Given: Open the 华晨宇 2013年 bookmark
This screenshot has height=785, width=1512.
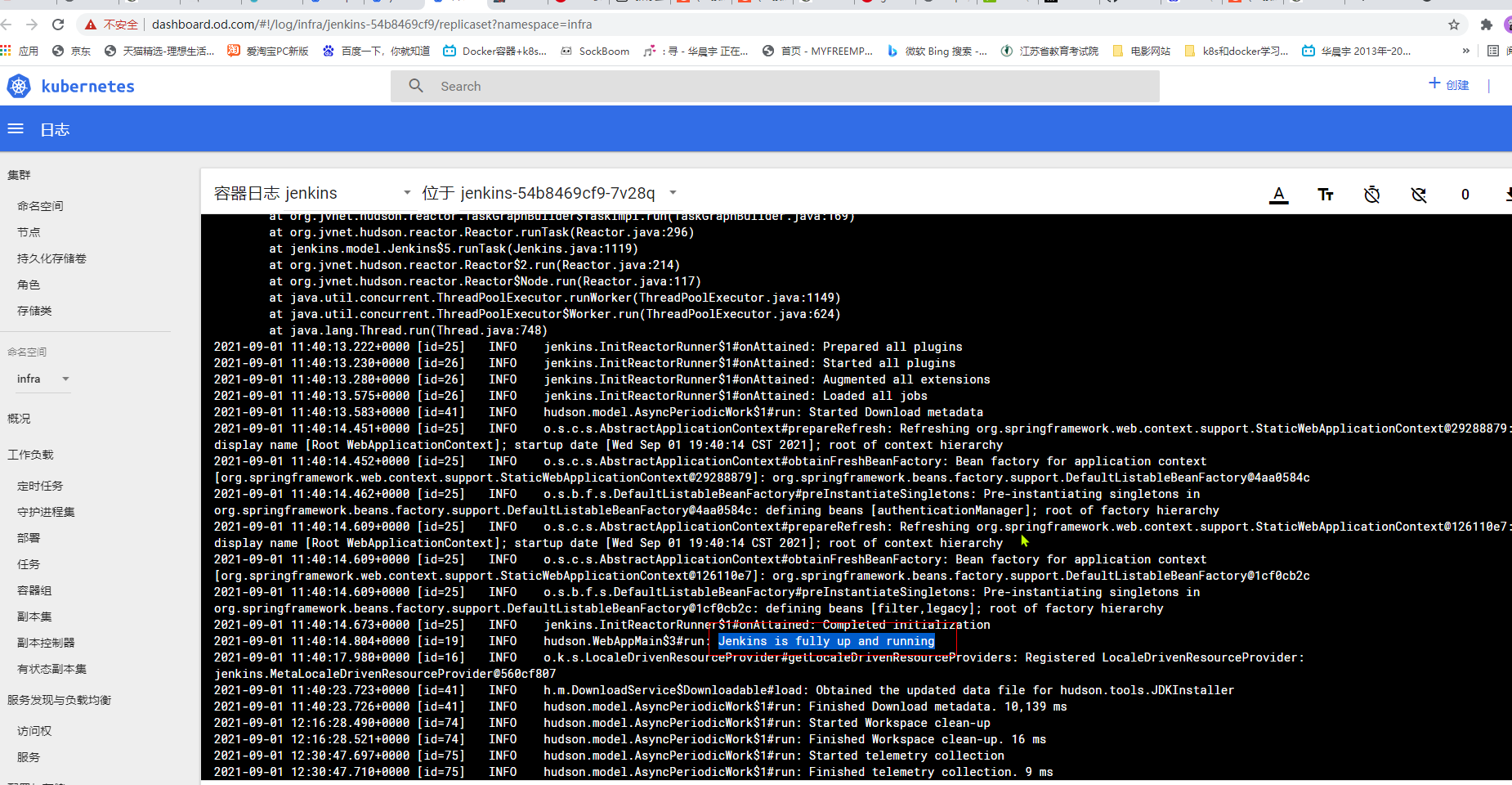Looking at the screenshot, I should click(x=1357, y=51).
